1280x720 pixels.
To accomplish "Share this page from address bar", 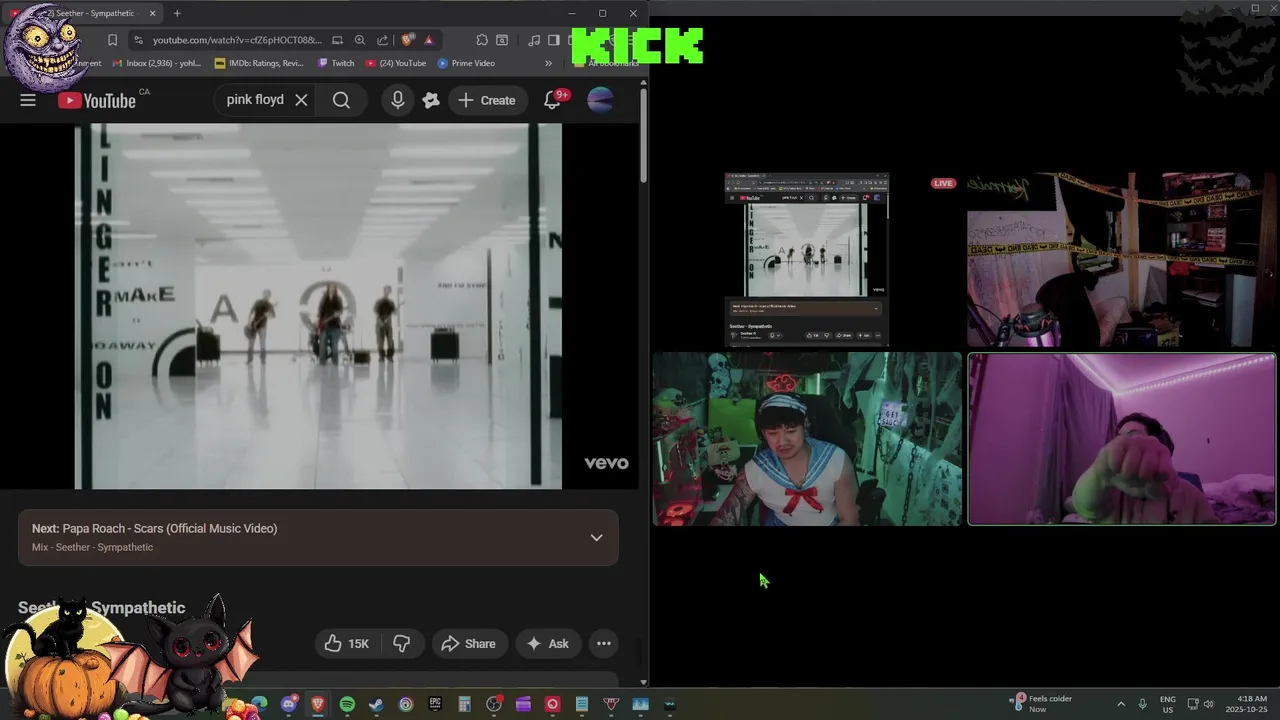I will point(383,40).
